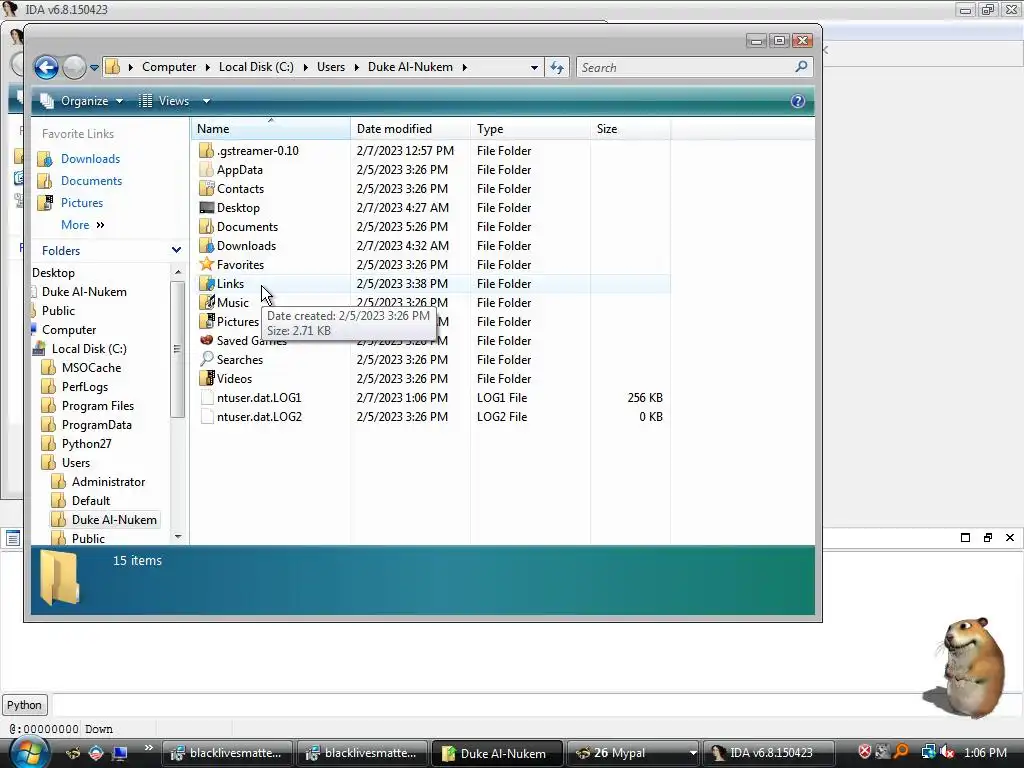
Task: Expand arrow after Local Disk (C:) breadcrumb
Action: click(305, 67)
